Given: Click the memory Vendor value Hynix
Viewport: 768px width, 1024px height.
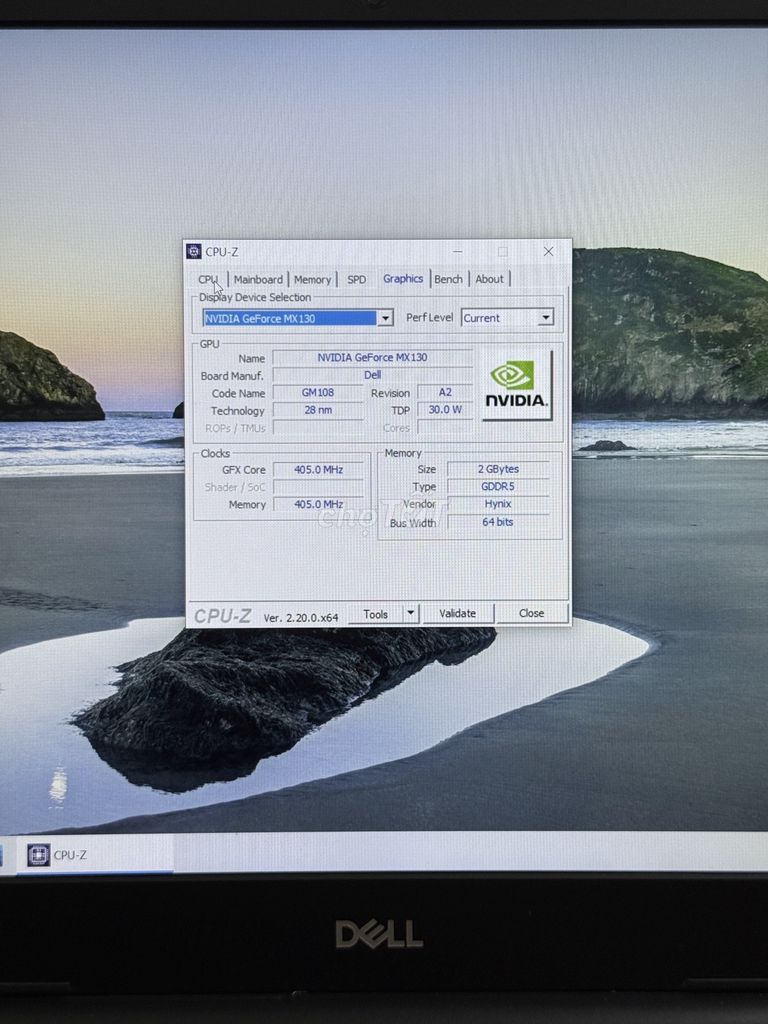Looking at the screenshot, I should click(x=498, y=504).
